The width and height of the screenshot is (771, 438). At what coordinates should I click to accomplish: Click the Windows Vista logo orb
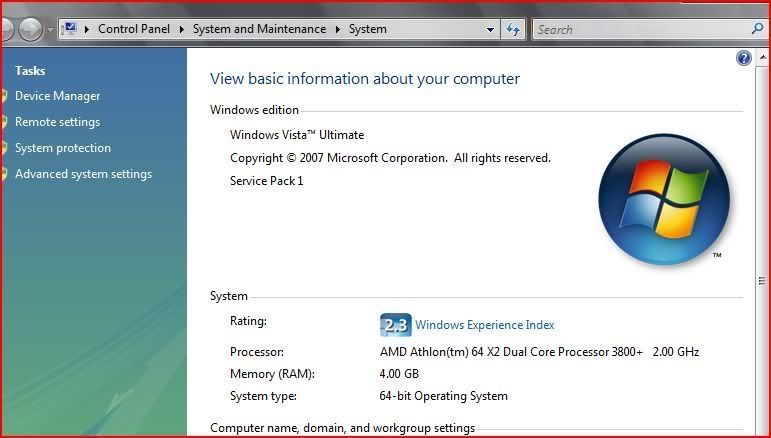[x=664, y=199]
